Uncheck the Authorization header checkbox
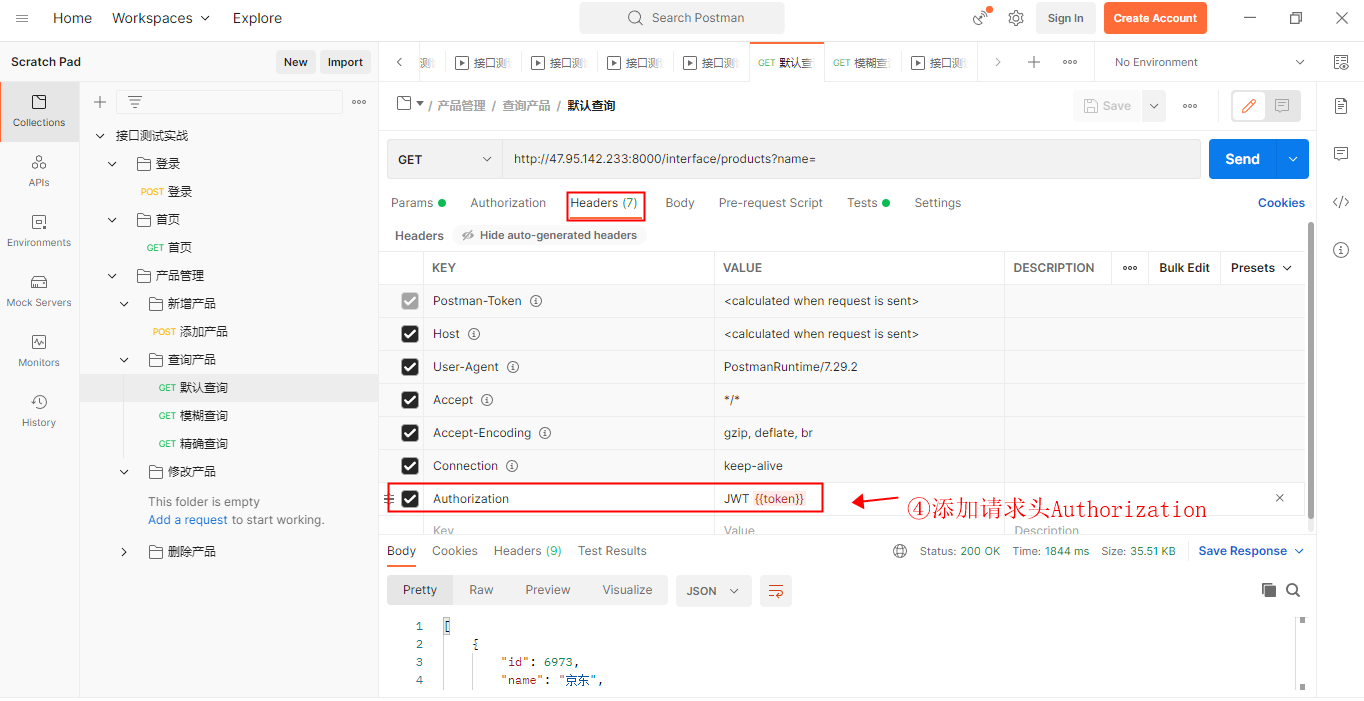 pos(410,499)
